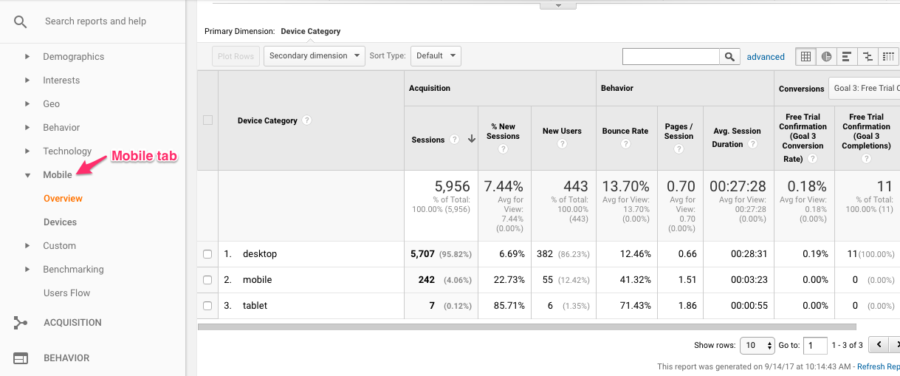Open the Acquisition section icon
The height and width of the screenshot is (376, 900).
pyautogui.click(x=21, y=323)
